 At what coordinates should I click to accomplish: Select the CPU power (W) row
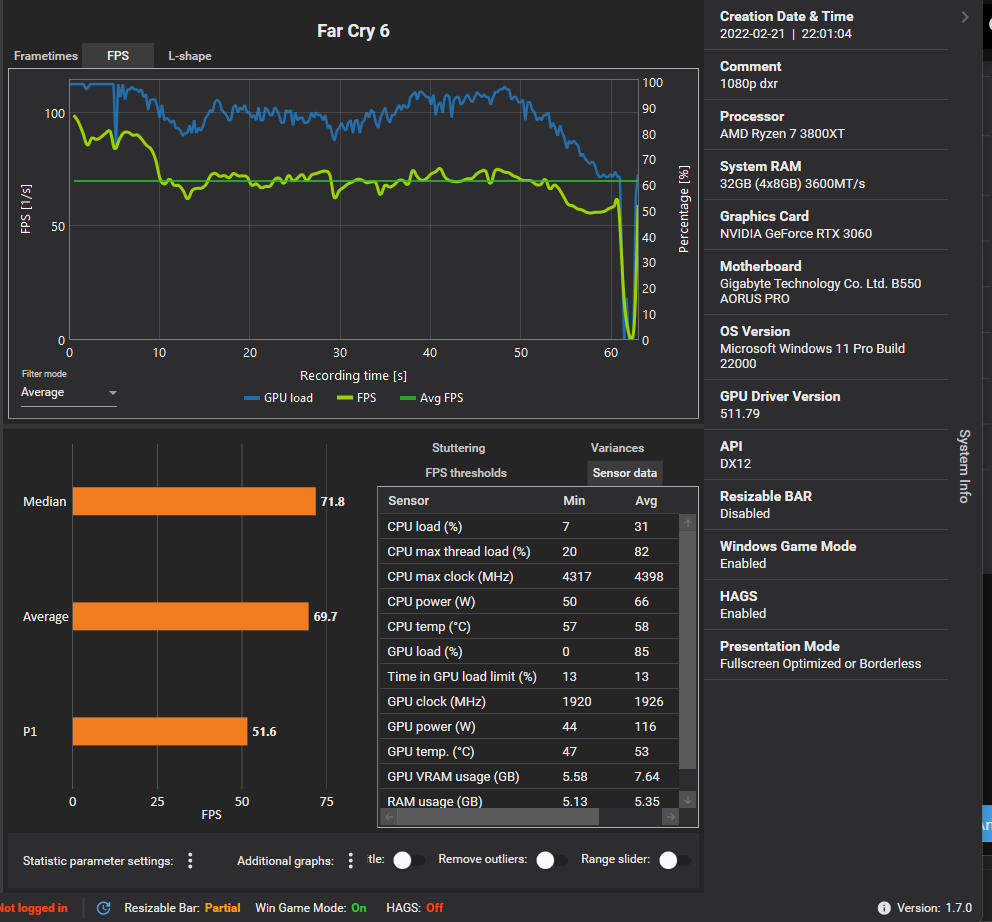pyautogui.click(x=529, y=601)
